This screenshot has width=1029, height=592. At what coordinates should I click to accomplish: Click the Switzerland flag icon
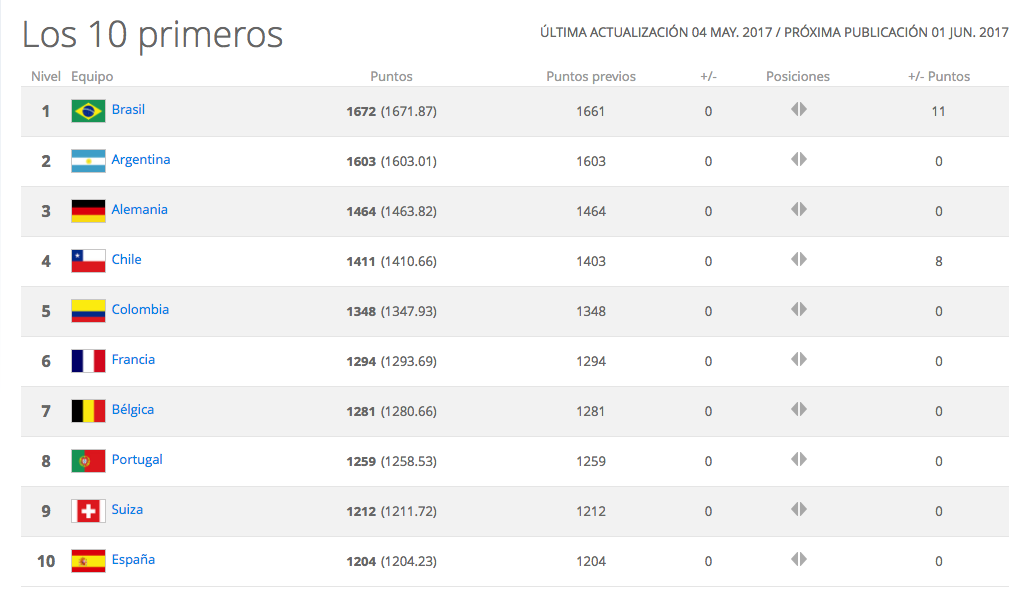pyautogui.click(x=86, y=510)
